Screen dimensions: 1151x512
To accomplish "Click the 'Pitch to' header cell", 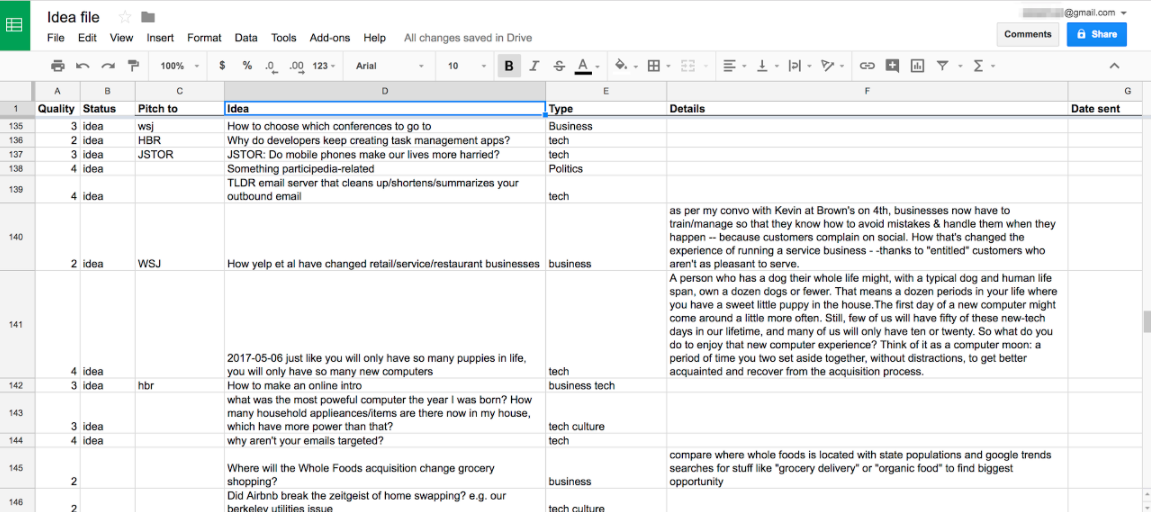I will [x=180, y=109].
